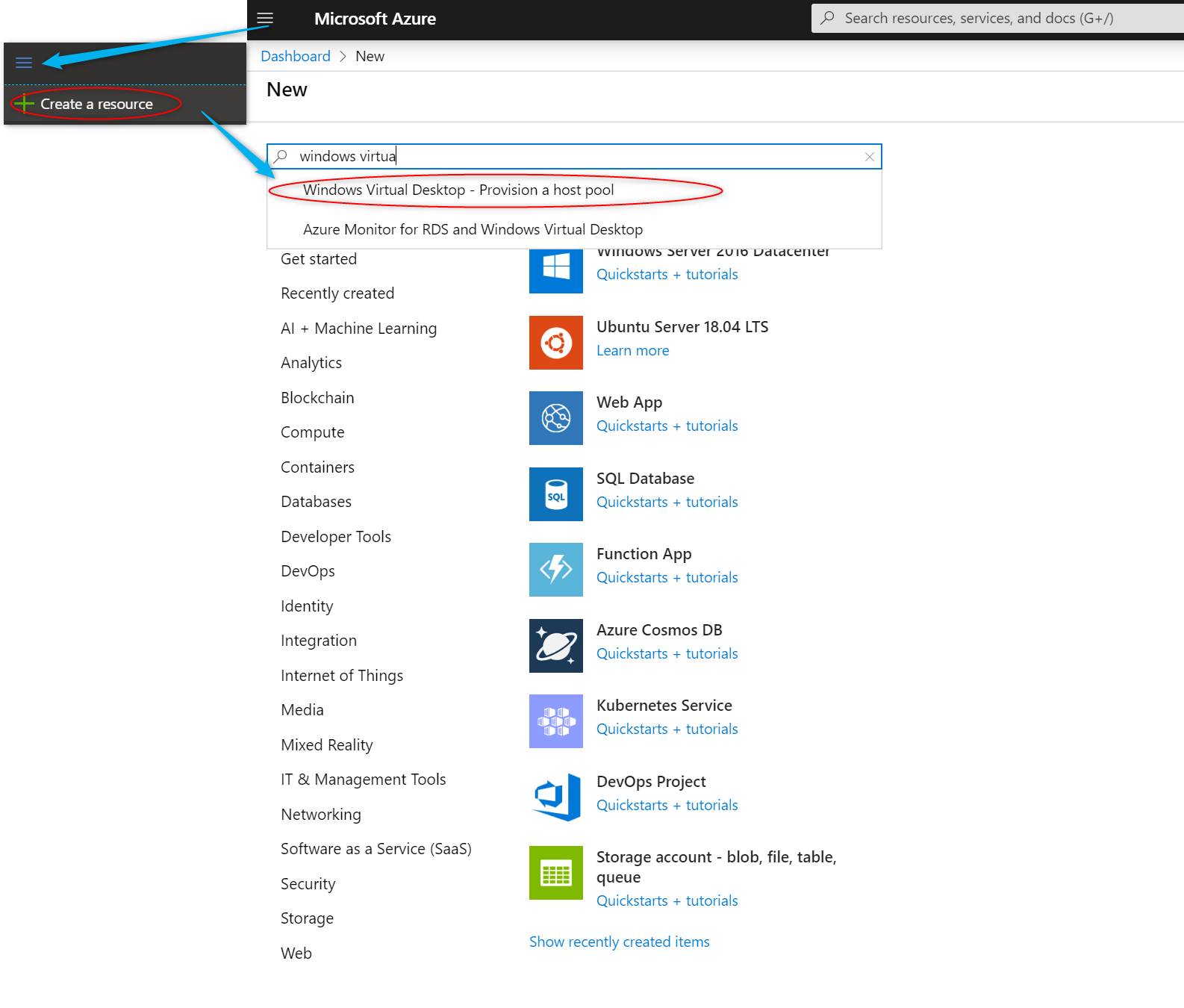Open the SQL Database title
1184x1008 pixels.
point(646,479)
